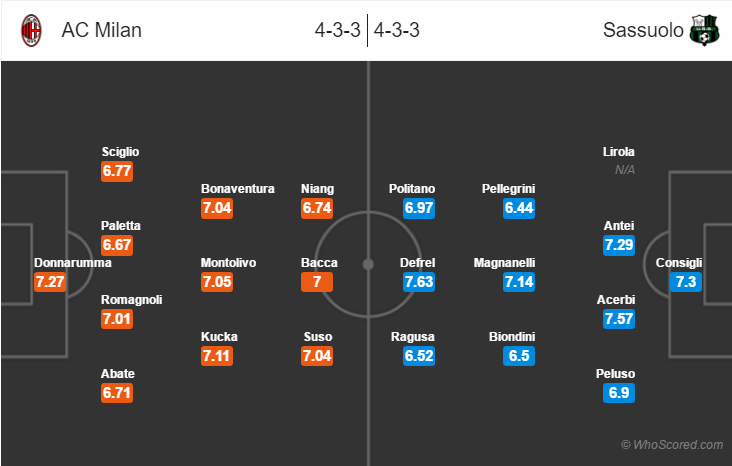Select Defrel's 7.63 rating badge
The width and height of the screenshot is (732, 466).
[419, 282]
